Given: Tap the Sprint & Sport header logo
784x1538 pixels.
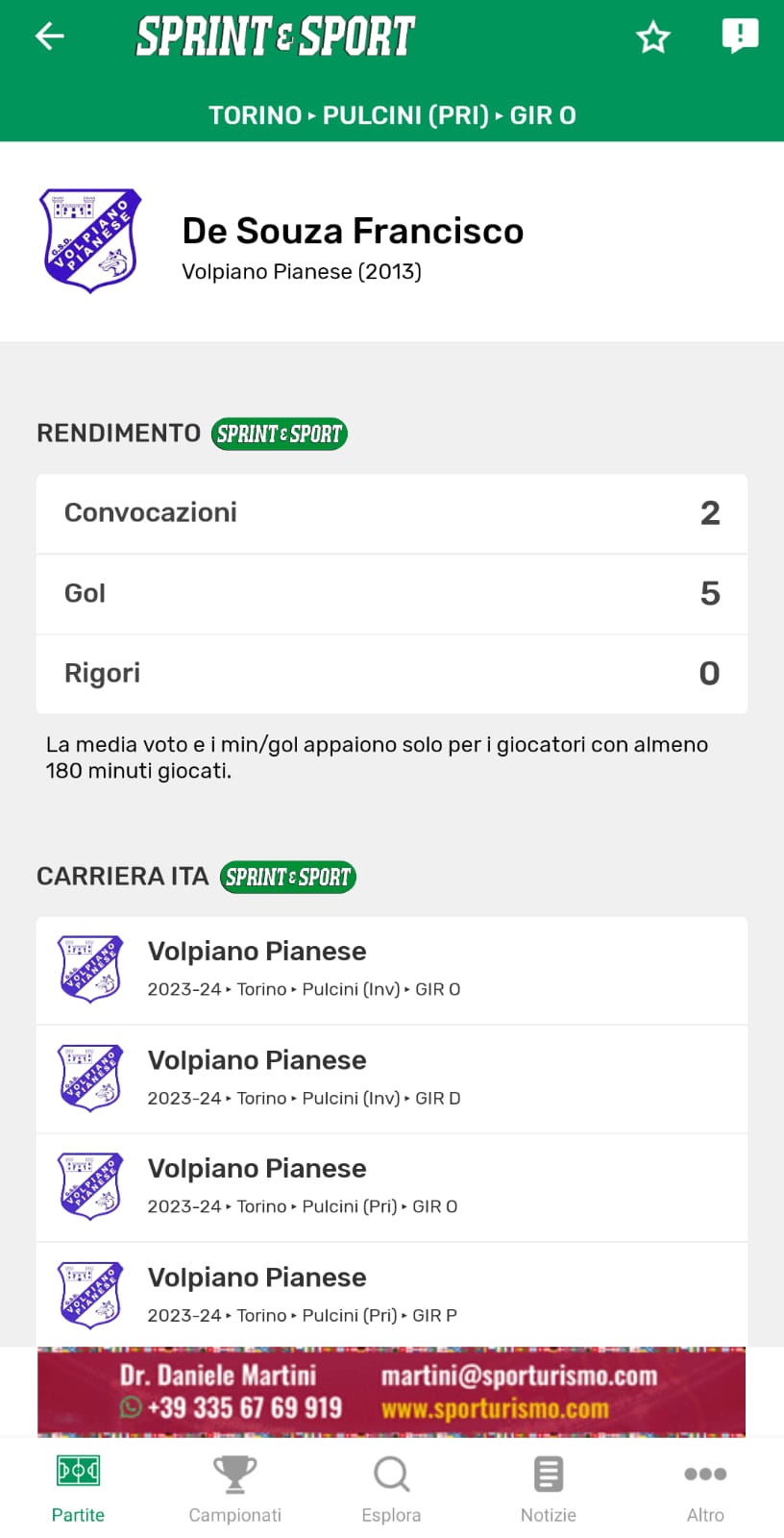Looking at the screenshot, I should point(276,37).
